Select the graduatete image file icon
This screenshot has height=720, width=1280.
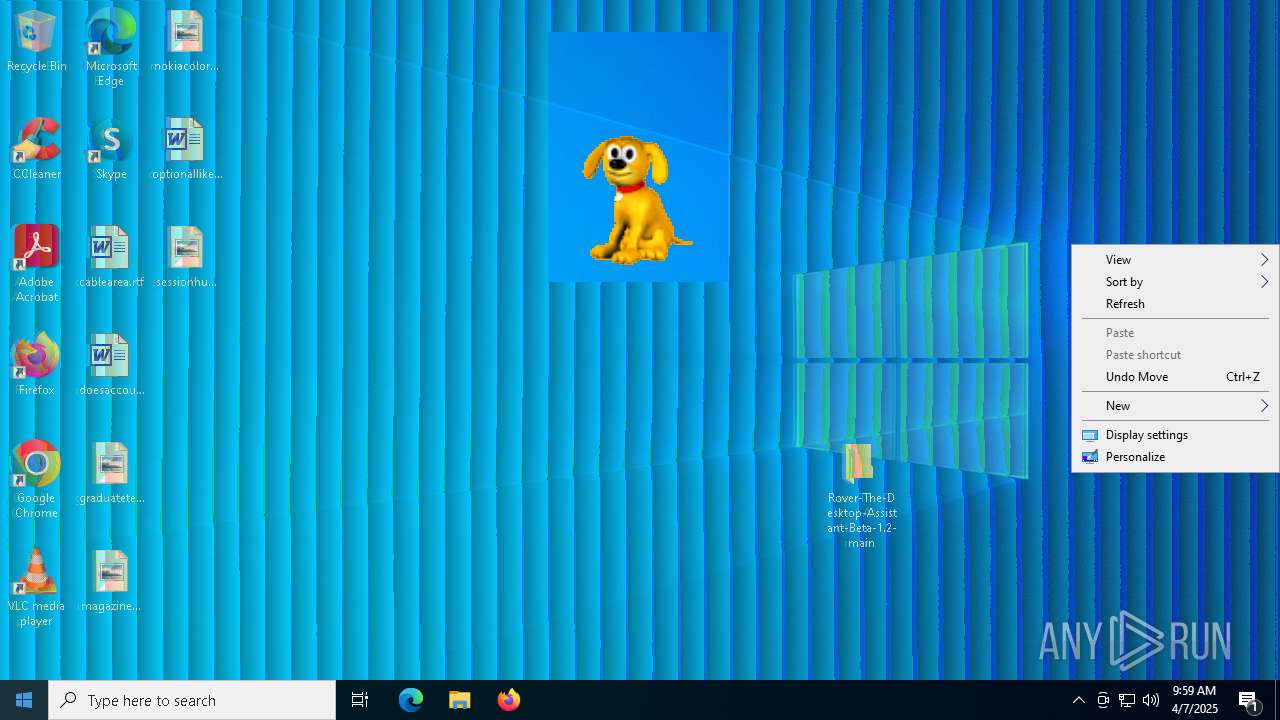pos(111,474)
